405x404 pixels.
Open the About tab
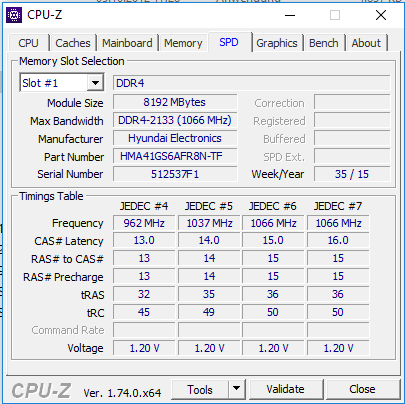(366, 43)
